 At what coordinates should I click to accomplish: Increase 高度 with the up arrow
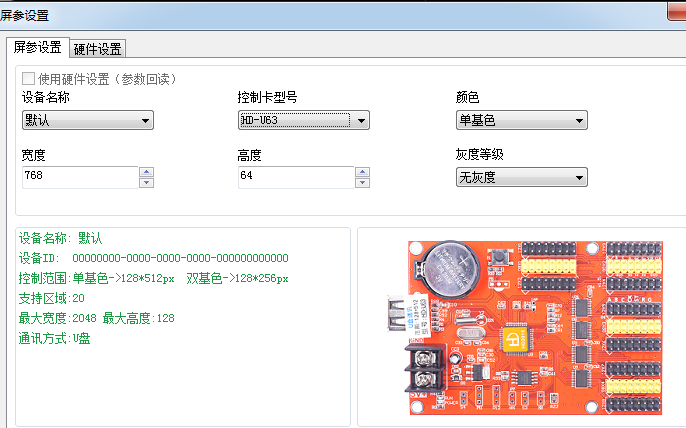tap(363, 172)
